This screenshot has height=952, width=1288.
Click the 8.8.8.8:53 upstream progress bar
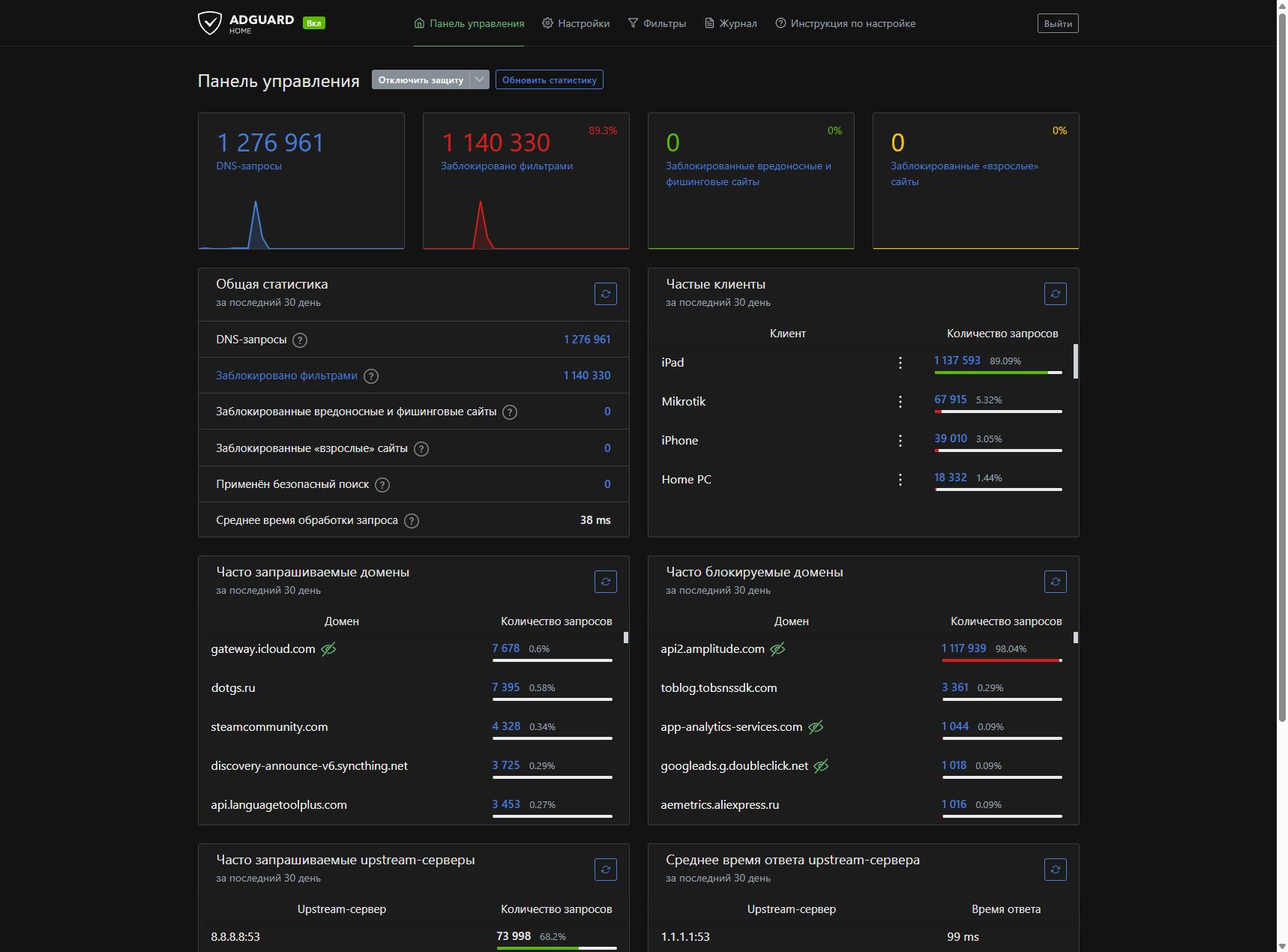tap(556, 948)
